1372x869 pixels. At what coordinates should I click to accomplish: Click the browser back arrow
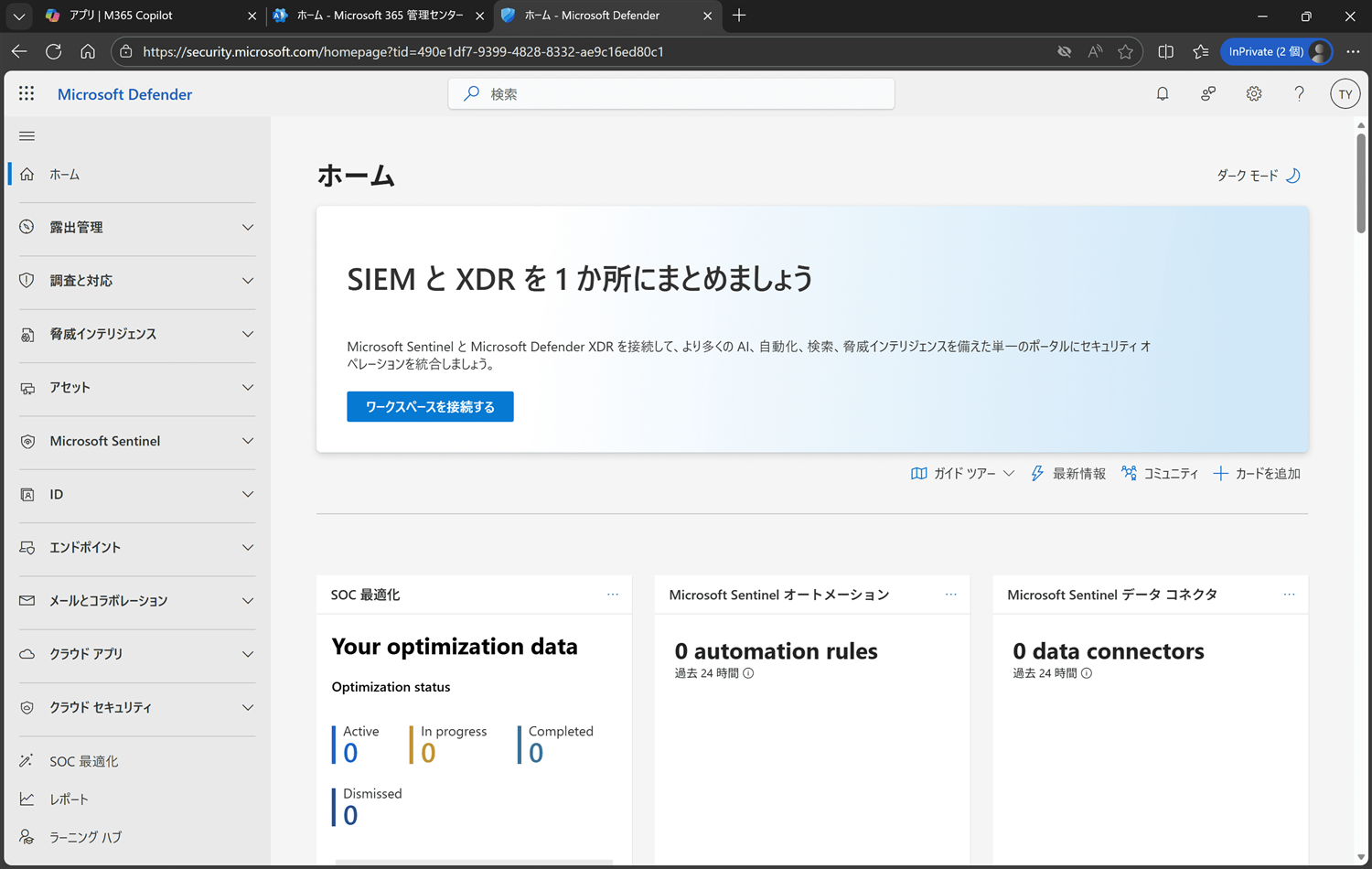click(x=19, y=51)
